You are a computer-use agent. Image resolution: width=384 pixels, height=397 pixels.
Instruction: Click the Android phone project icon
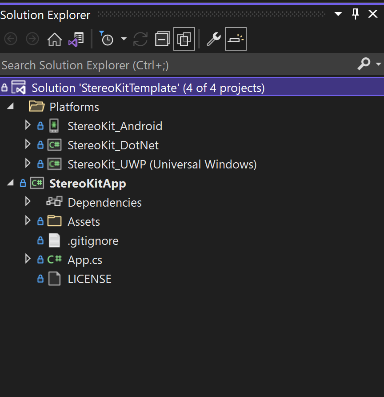point(54,126)
